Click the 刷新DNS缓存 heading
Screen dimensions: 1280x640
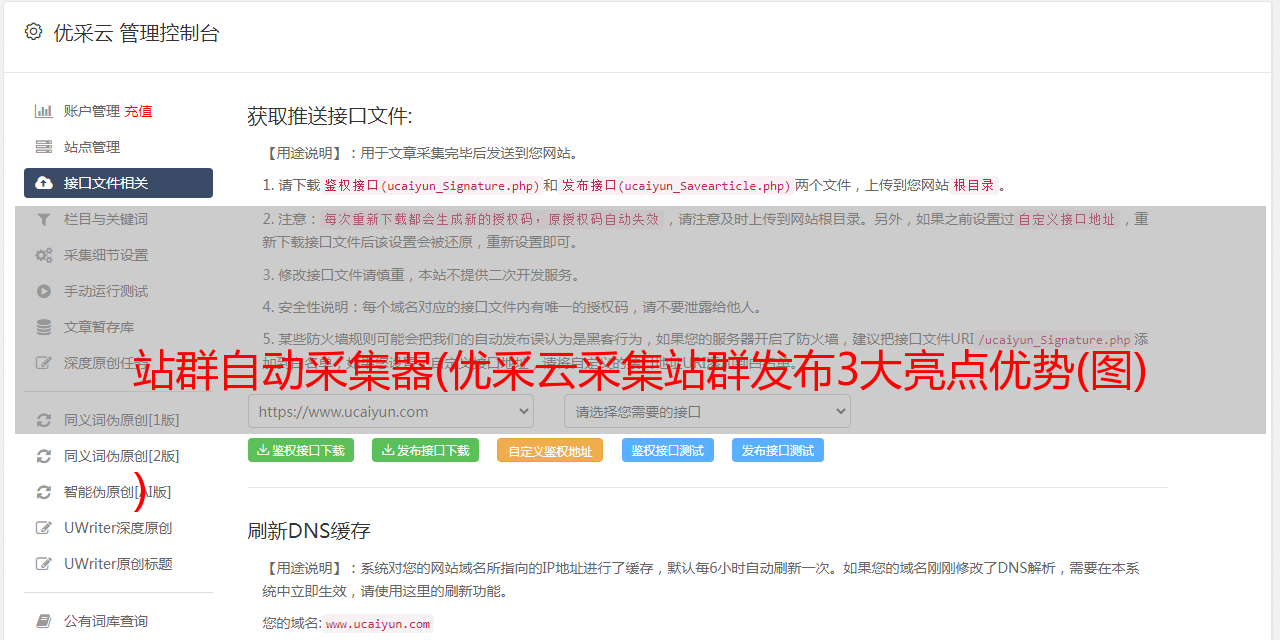click(309, 530)
